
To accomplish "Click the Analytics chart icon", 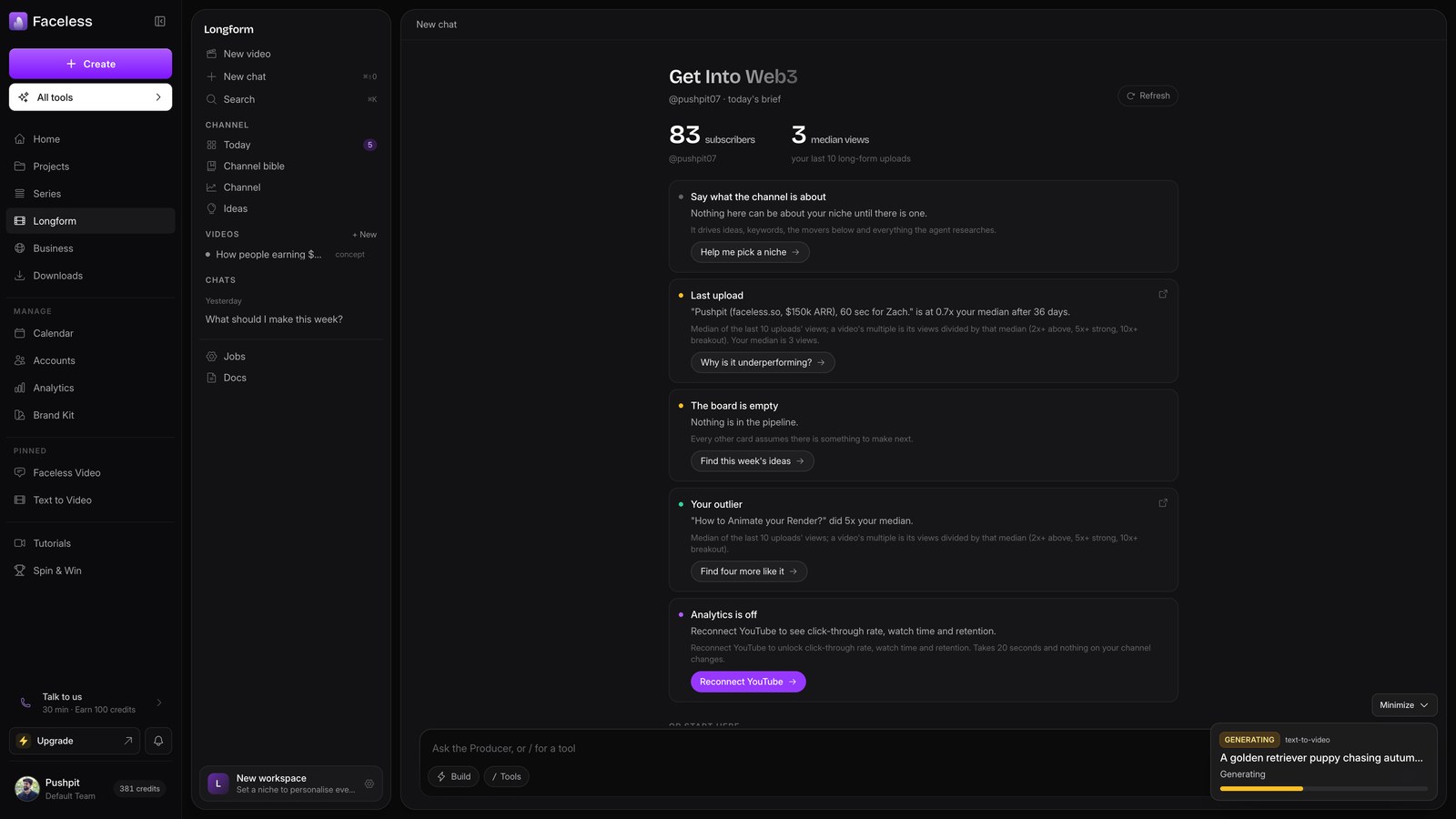I will point(20,388).
